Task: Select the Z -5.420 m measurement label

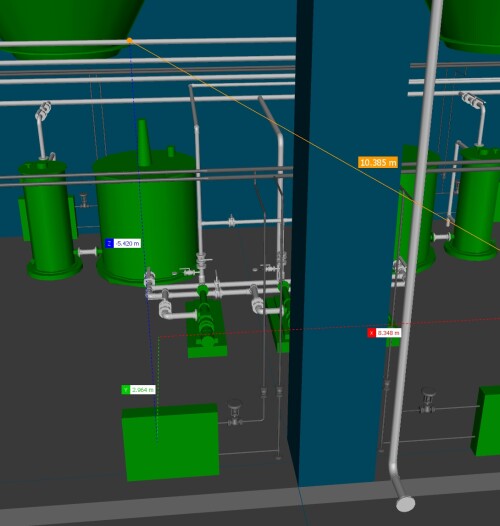Action: [x=122, y=243]
